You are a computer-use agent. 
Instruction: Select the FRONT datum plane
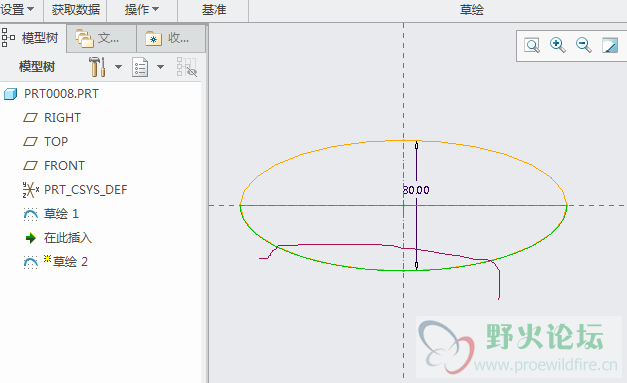click(64, 166)
